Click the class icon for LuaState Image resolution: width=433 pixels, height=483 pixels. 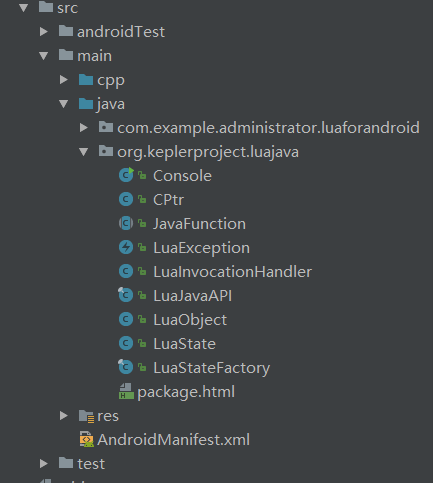[x=126, y=343]
